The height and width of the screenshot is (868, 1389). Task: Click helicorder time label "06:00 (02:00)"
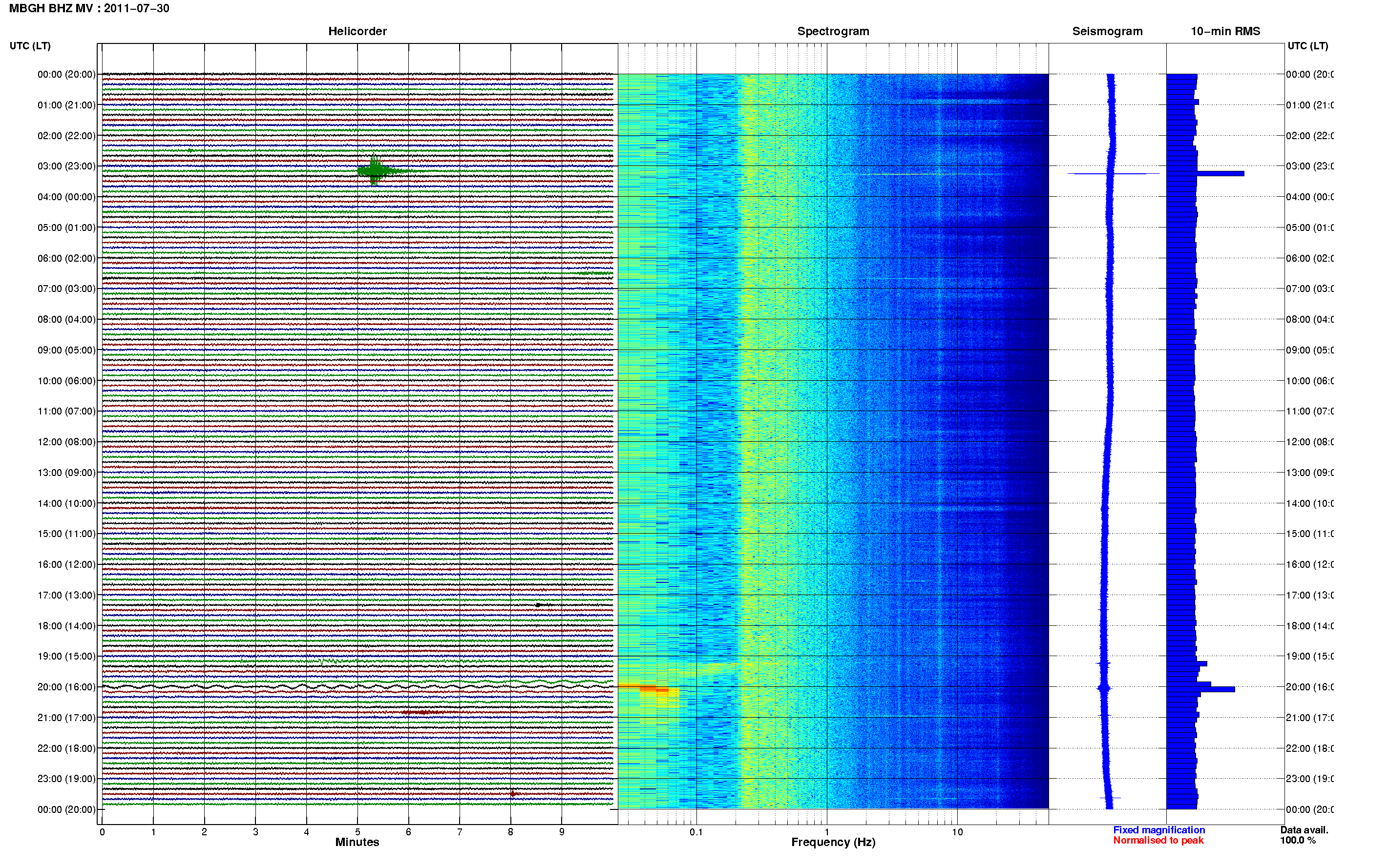(66, 258)
